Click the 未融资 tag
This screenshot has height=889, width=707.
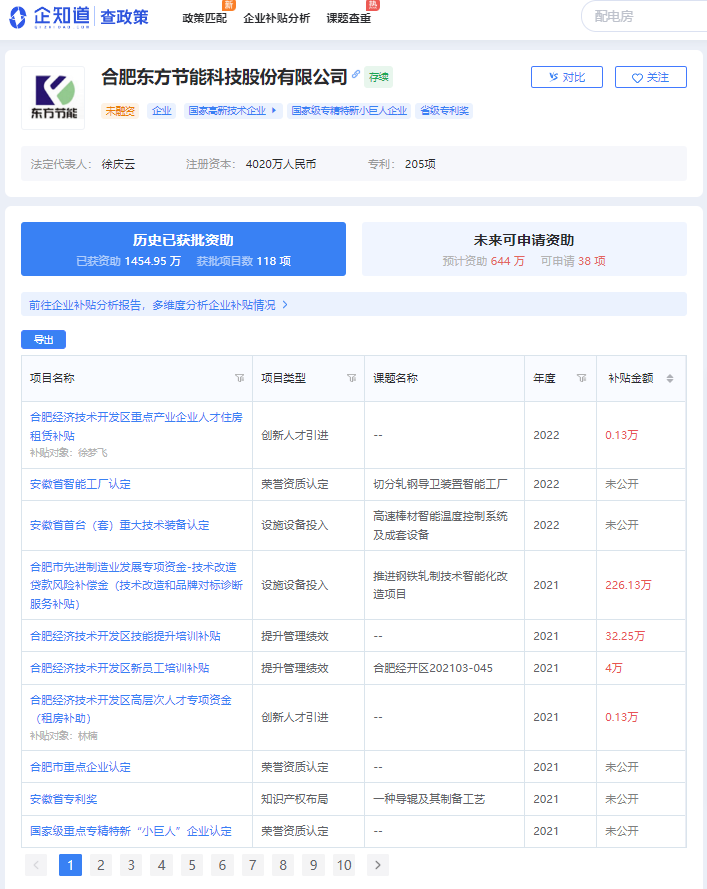[120, 111]
